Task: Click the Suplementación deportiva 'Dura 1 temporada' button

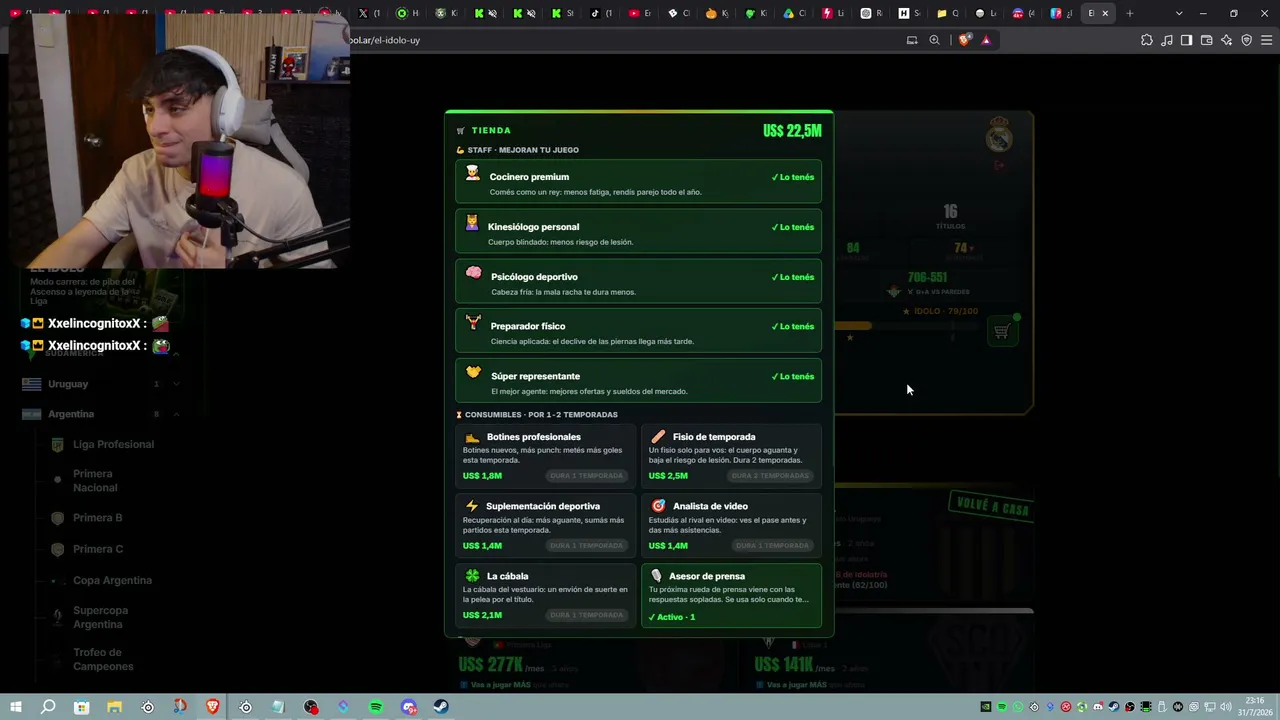Action: pyautogui.click(x=586, y=546)
